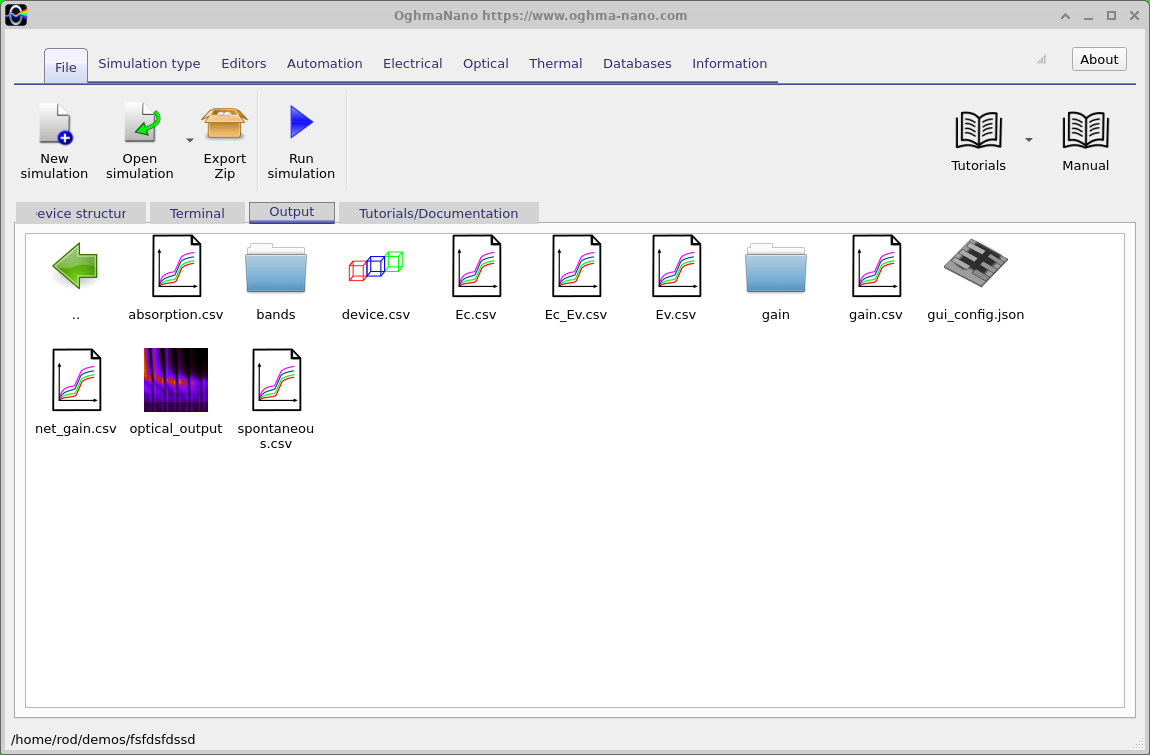Image resolution: width=1150 pixels, height=755 pixels.
Task: Open the Information ribbon tab
Action: click(729, 64)
